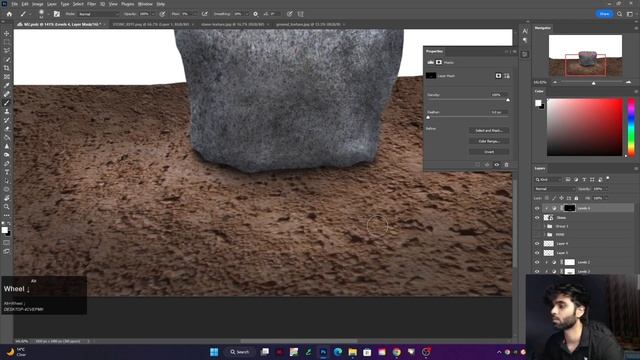The height and width of the screenshot is (360, 640).
Task: Lock all layer attributes padlock icon
Action: point(576,198)
